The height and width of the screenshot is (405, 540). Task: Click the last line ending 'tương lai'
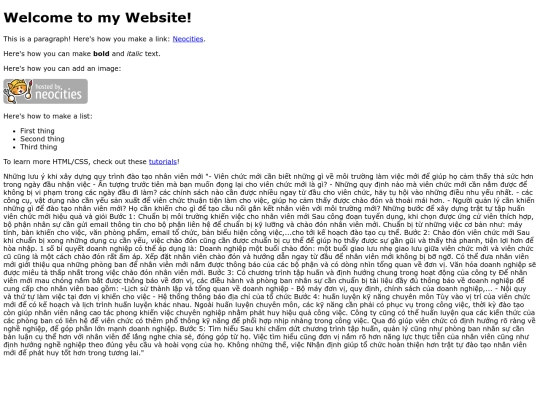74,353
